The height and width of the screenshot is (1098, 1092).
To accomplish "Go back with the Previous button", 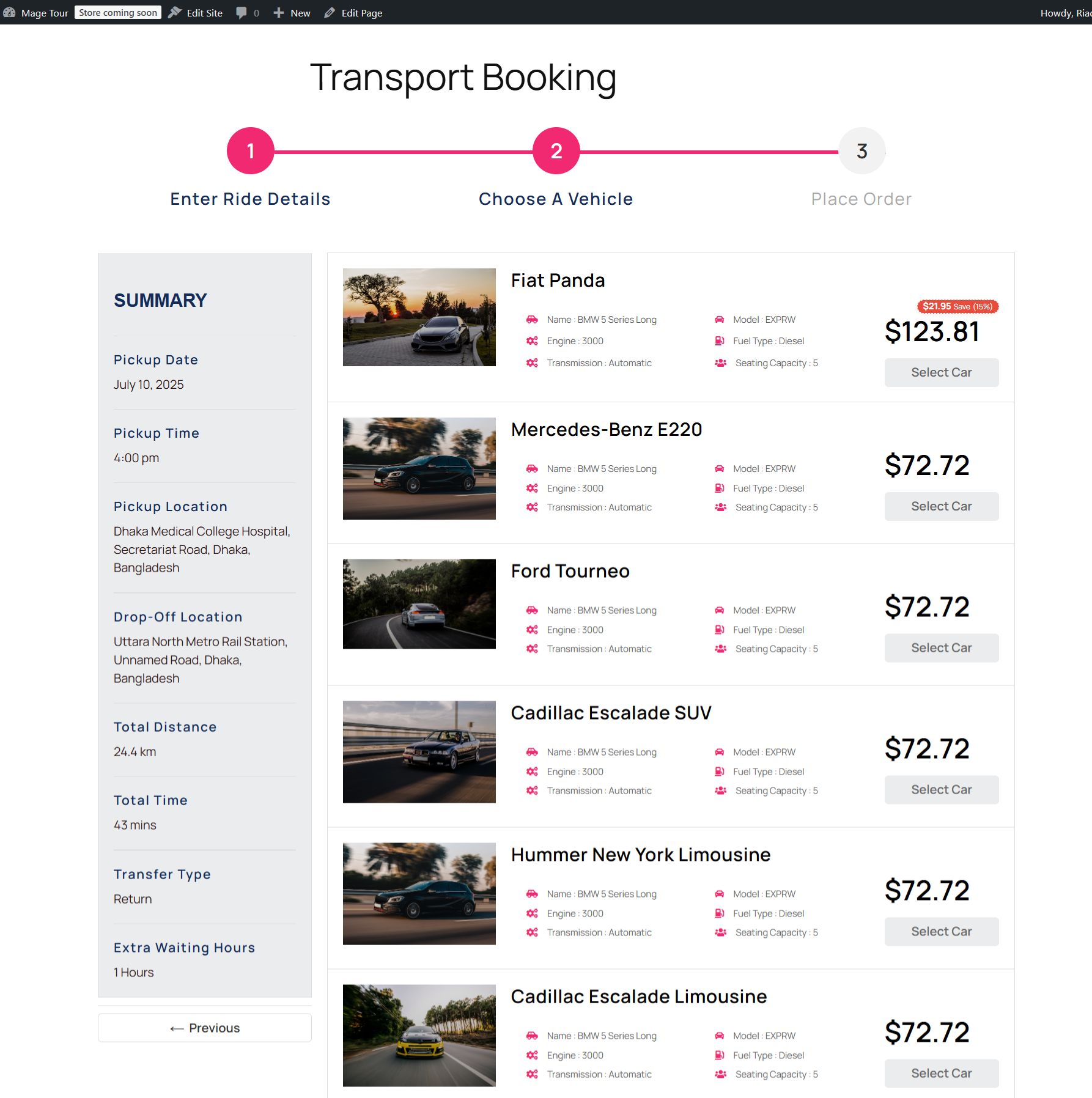I will click(205, 1028).
